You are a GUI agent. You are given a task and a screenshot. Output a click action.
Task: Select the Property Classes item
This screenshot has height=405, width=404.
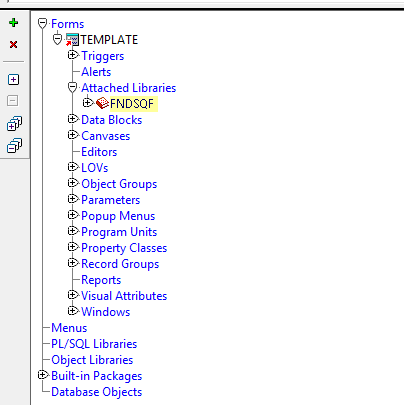[x=124, y=248]
